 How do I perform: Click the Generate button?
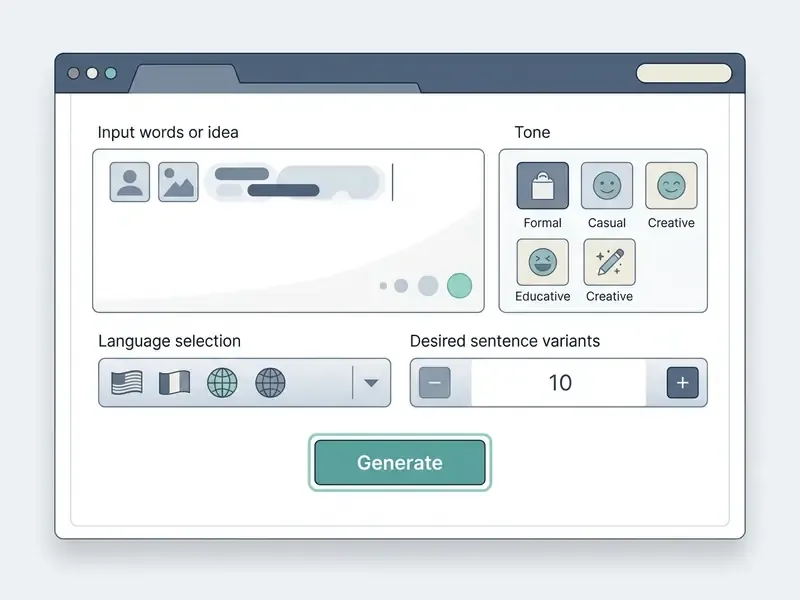coord(400,463)
